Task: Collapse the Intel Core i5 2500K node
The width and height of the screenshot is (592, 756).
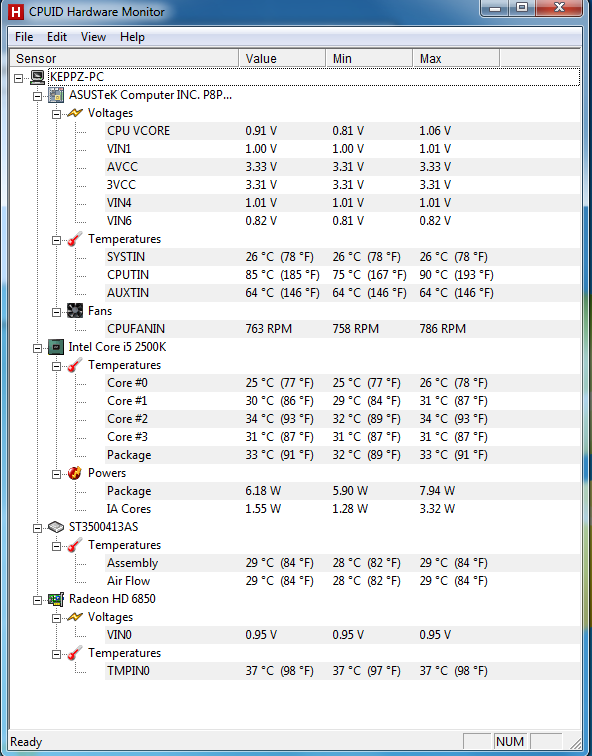Action: click(38, 348)
